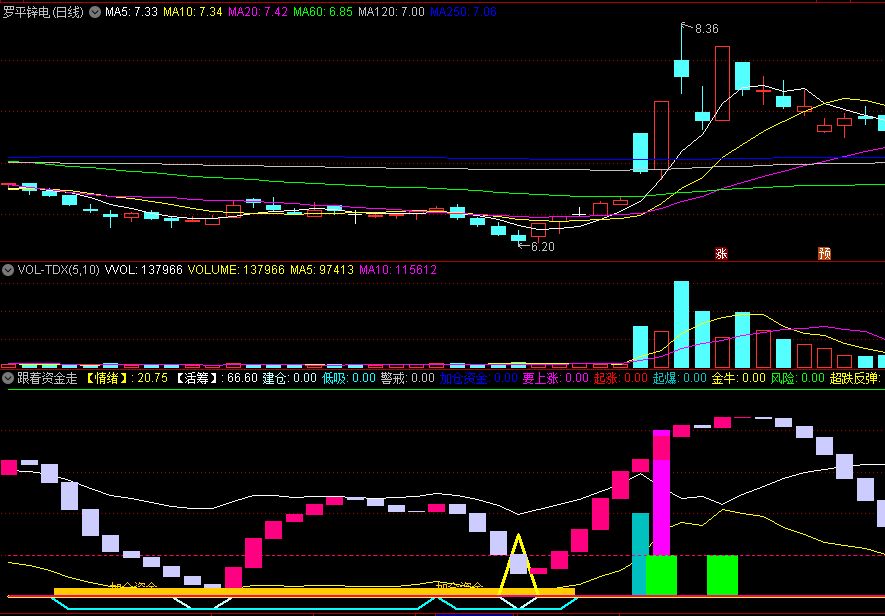
Task: Select the 风险: 0.00 value
Action: [x=798, y=378]
